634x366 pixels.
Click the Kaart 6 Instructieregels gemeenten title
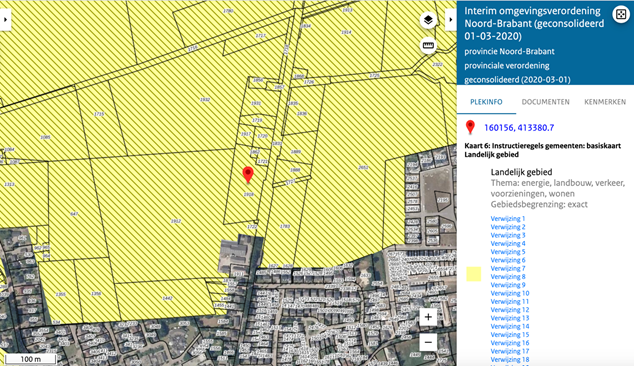tap(543, 150)
